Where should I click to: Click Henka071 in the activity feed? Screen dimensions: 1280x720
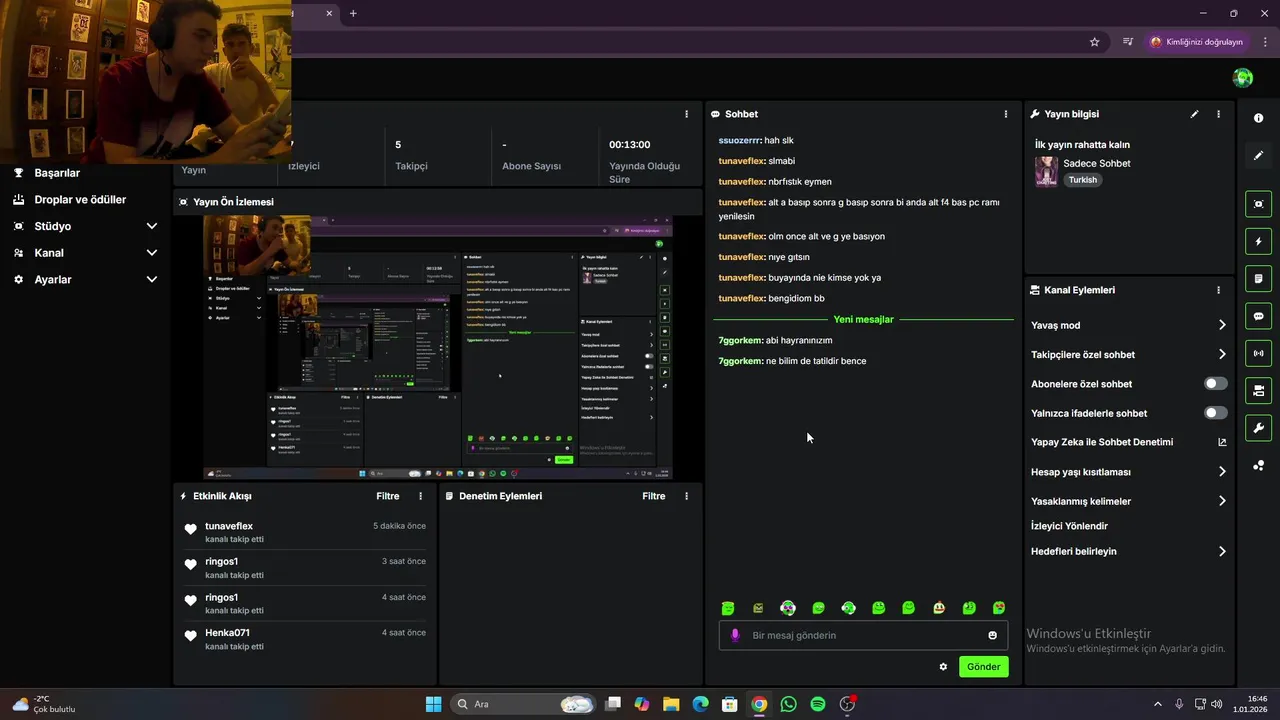[228, 633]
